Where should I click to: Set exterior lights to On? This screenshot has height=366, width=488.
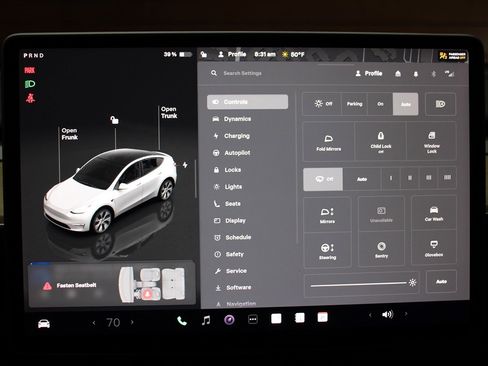380,104
